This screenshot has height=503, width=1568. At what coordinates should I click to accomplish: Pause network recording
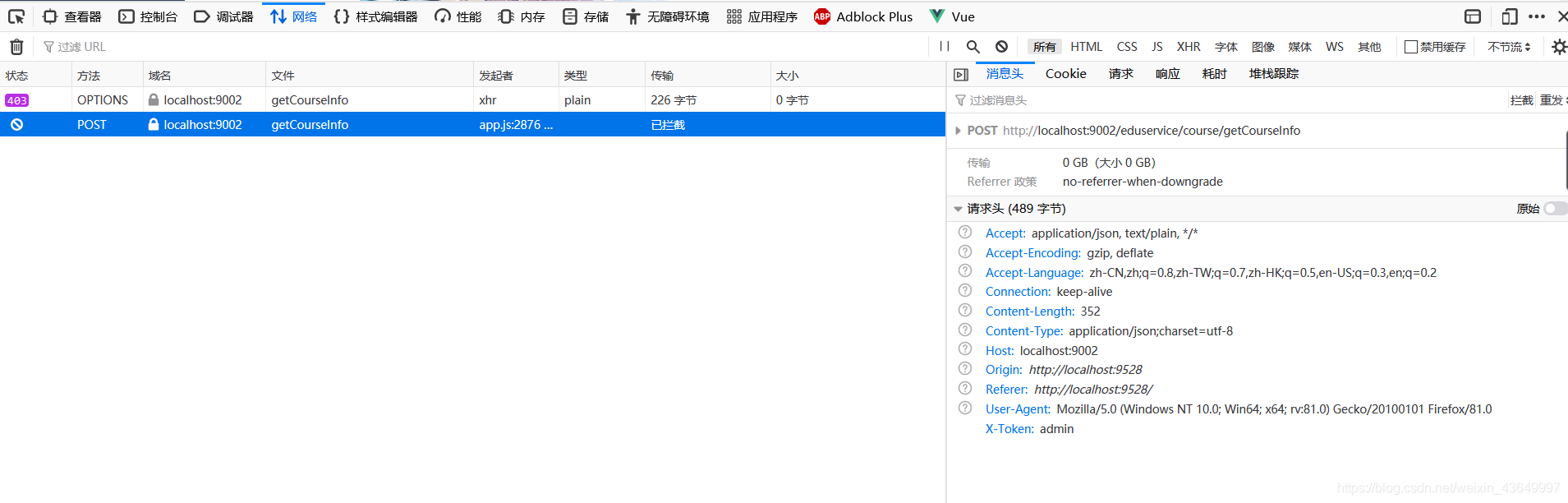[945, 47]
